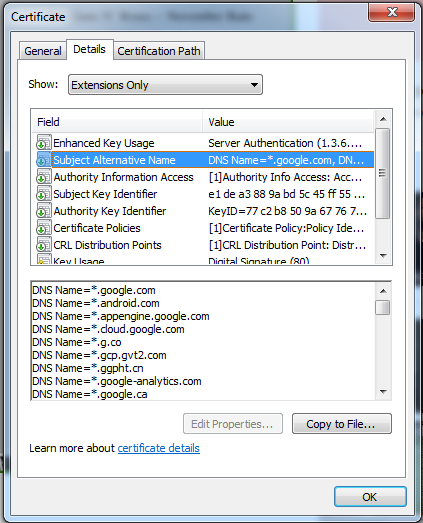Click the Authority Information Access row icon

tap(44, 176)
